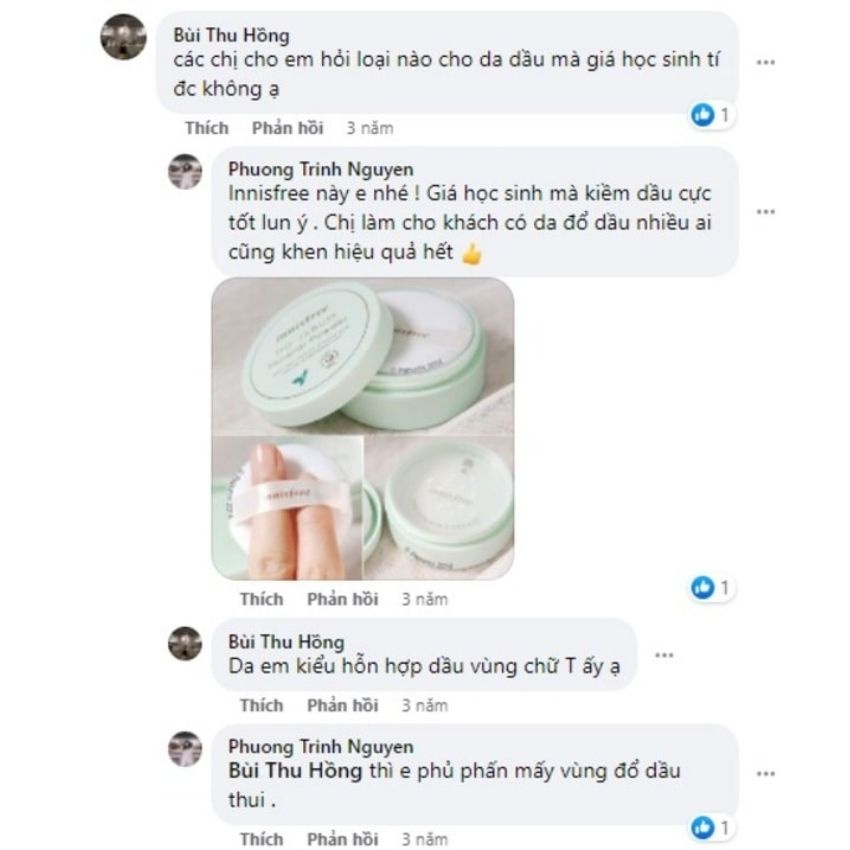This screenshot has height=850, width=850.
Task: Open options menu for combination-skin reply
Action: coord(664,655)
